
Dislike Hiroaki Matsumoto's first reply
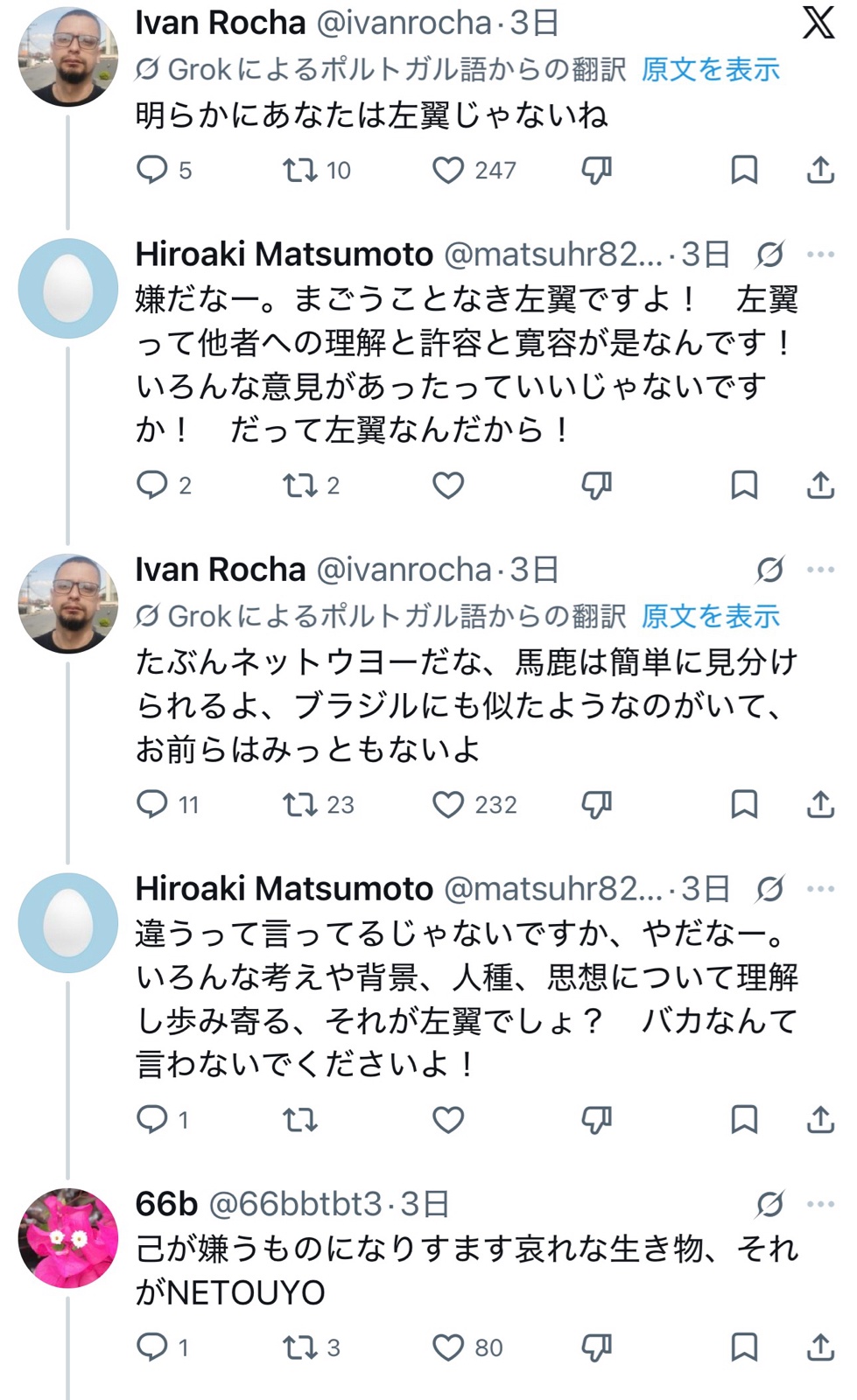coord(596,485)
